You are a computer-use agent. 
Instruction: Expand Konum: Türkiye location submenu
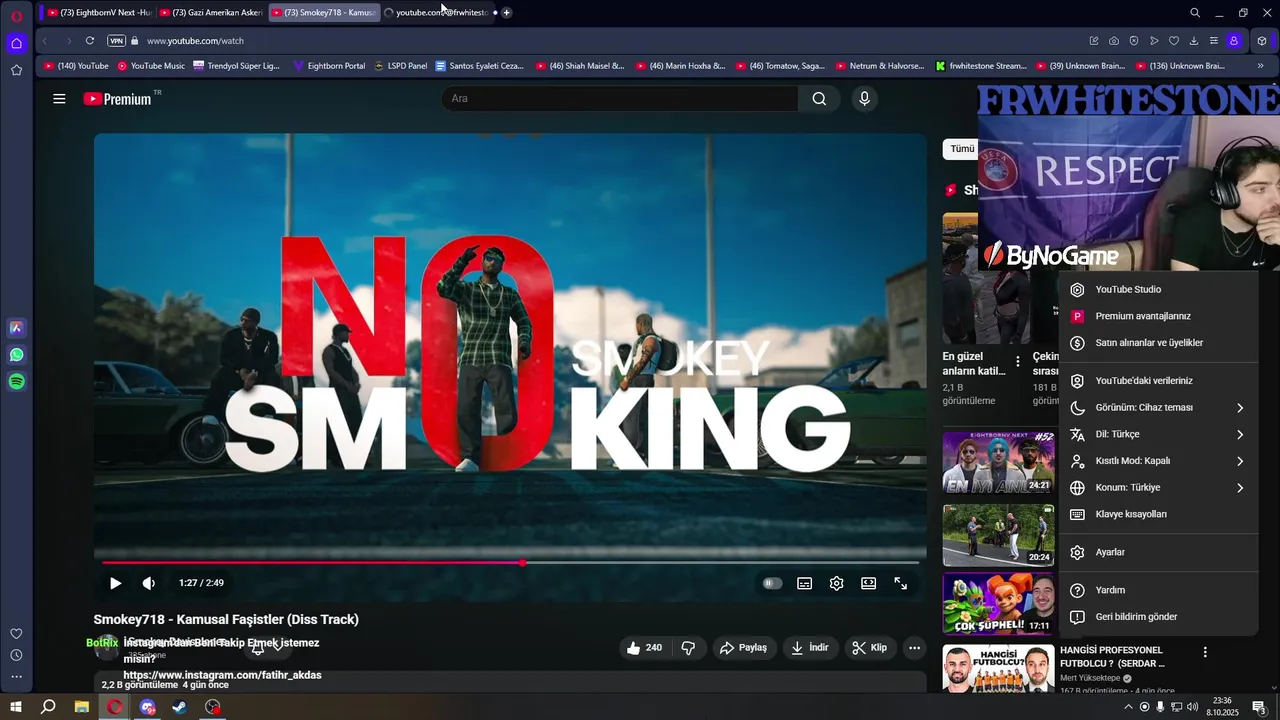tap(1158, 488)
